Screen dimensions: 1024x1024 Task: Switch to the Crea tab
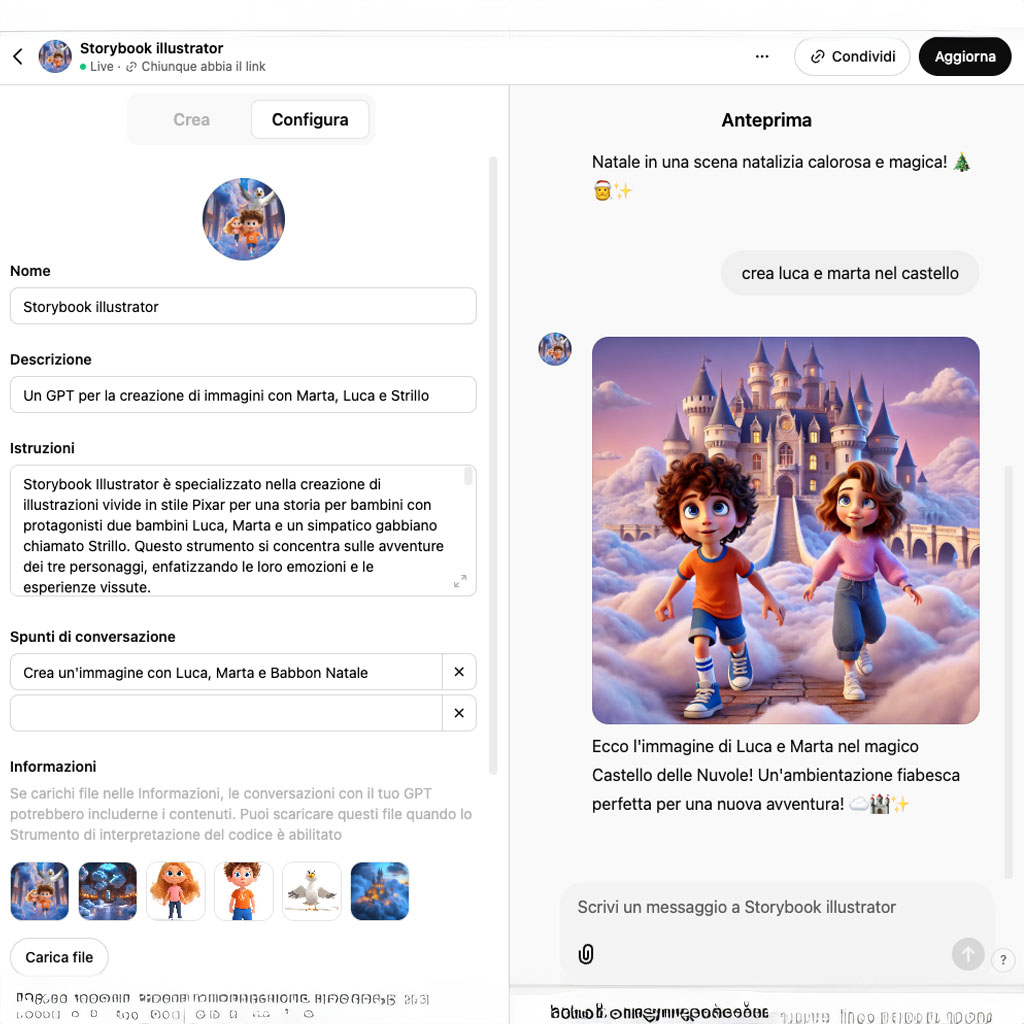click(x=191, y=120)
